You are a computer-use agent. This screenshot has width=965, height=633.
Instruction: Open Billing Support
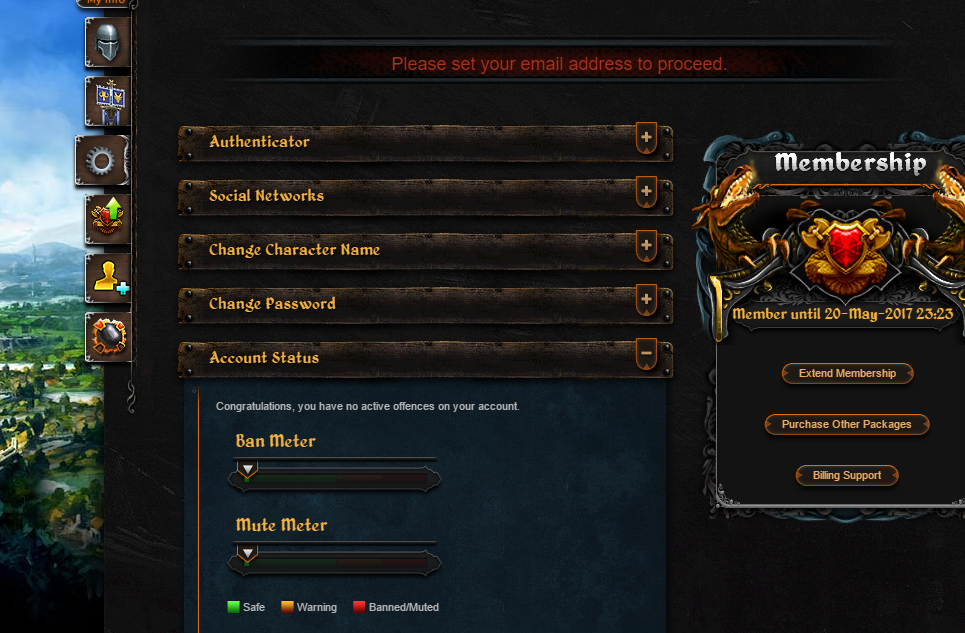pyautogui.click(x=847, y=476)
